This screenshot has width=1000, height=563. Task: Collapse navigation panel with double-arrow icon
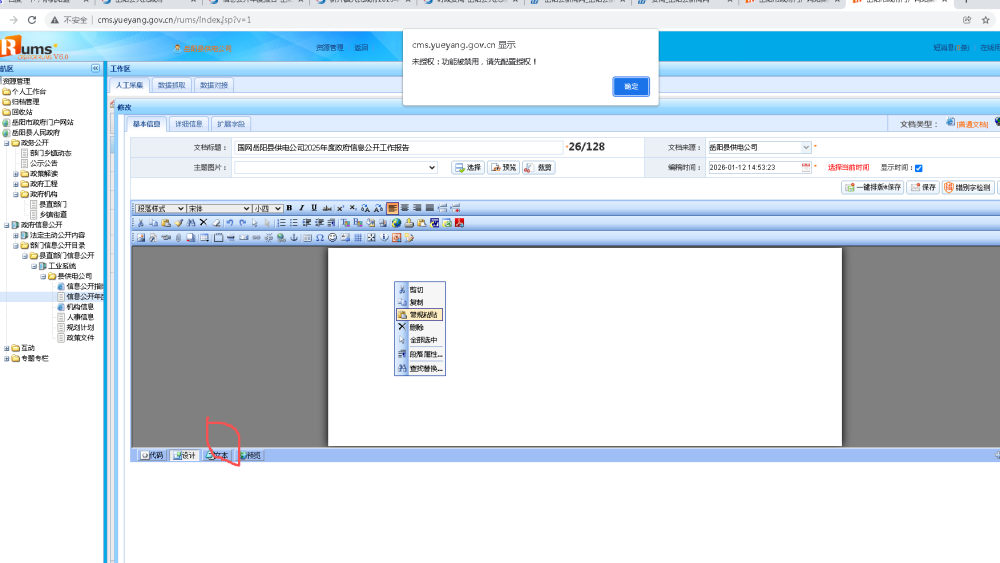[95, 68]
